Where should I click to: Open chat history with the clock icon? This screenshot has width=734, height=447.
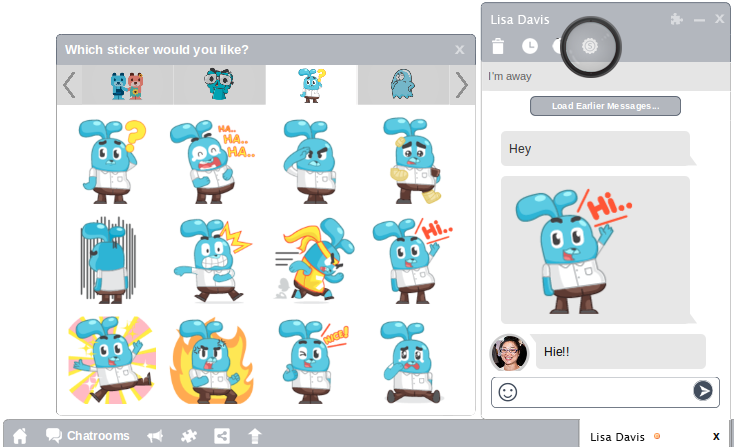(529, 46)
